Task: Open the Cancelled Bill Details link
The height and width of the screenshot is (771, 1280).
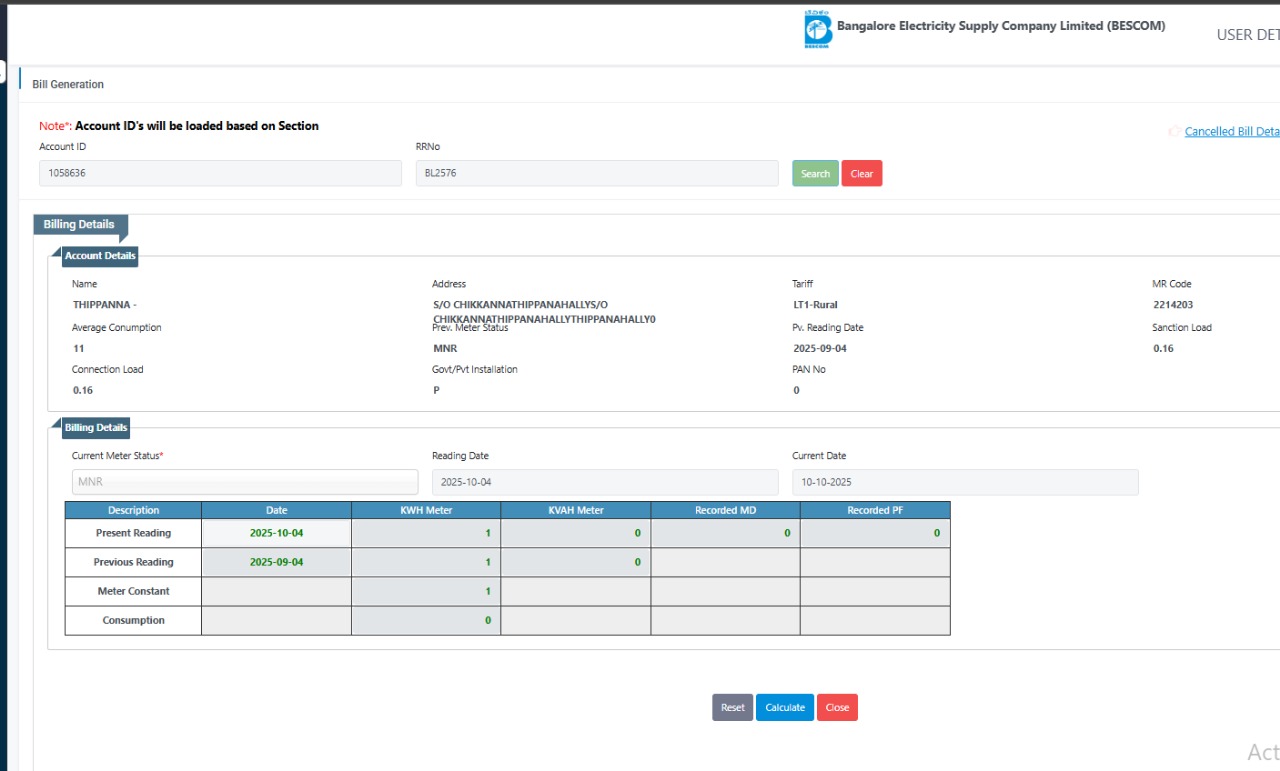Action: pyautogui.click(x=1231, y=132)
